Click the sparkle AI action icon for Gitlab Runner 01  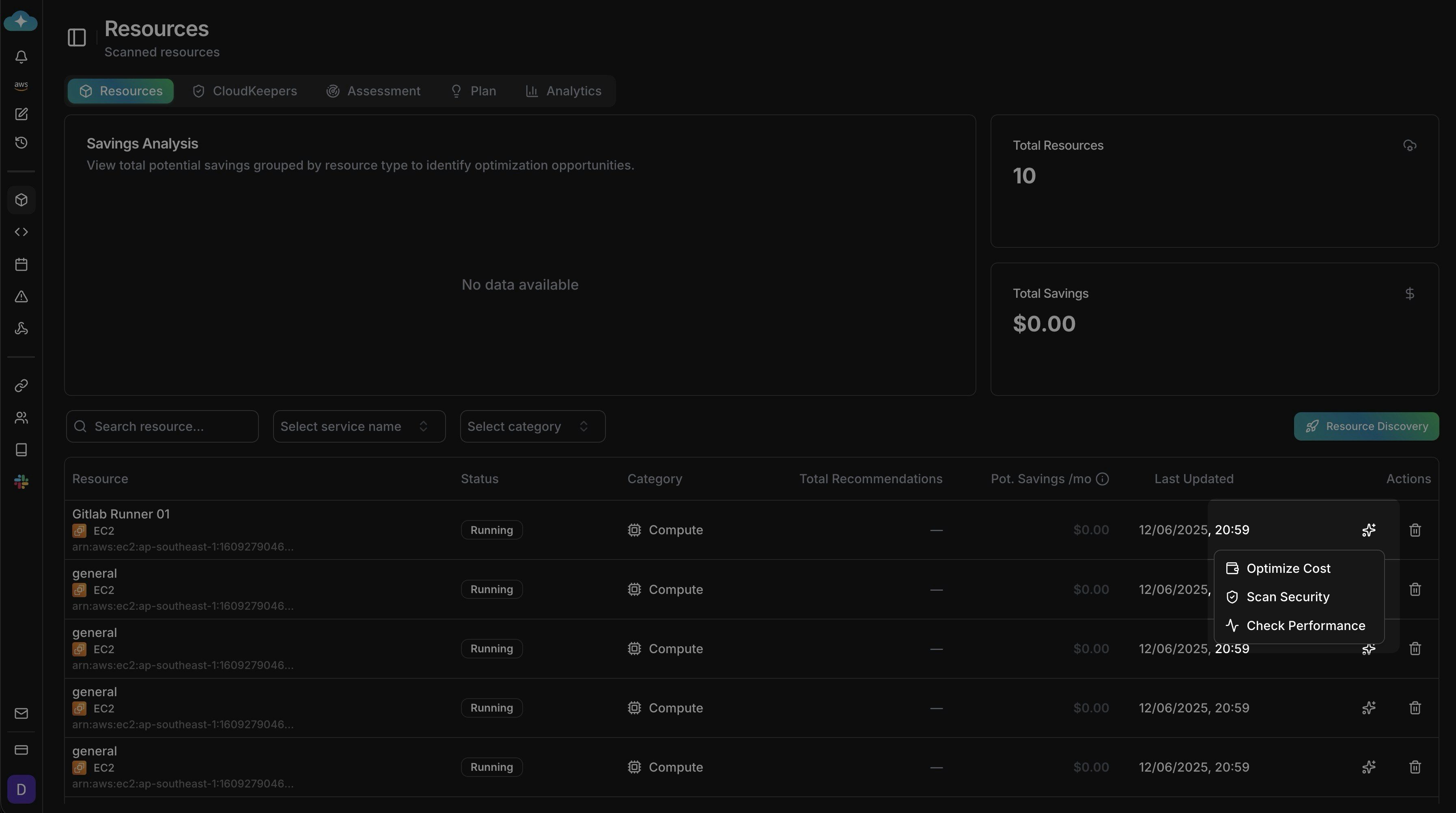[x=1368, y=529]
